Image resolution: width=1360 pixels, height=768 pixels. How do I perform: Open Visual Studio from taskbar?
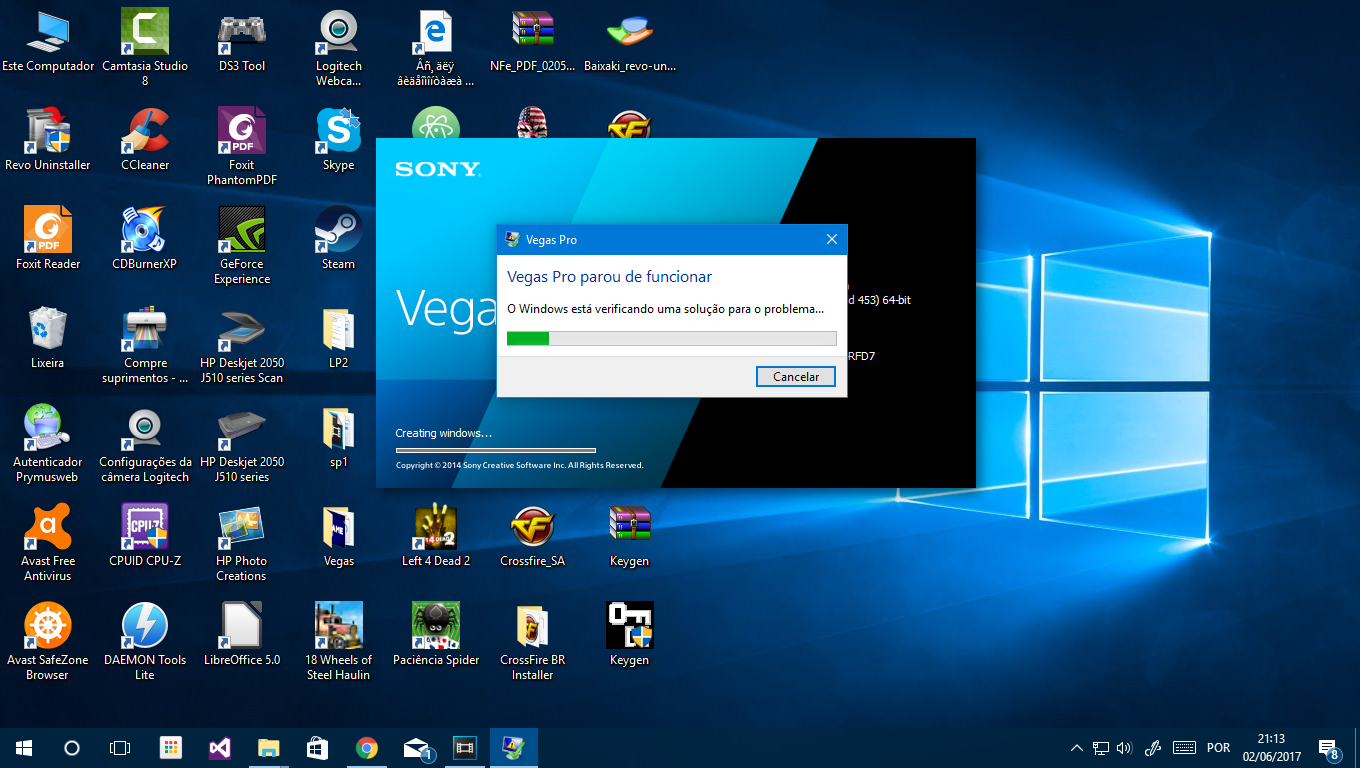point(220,748)
